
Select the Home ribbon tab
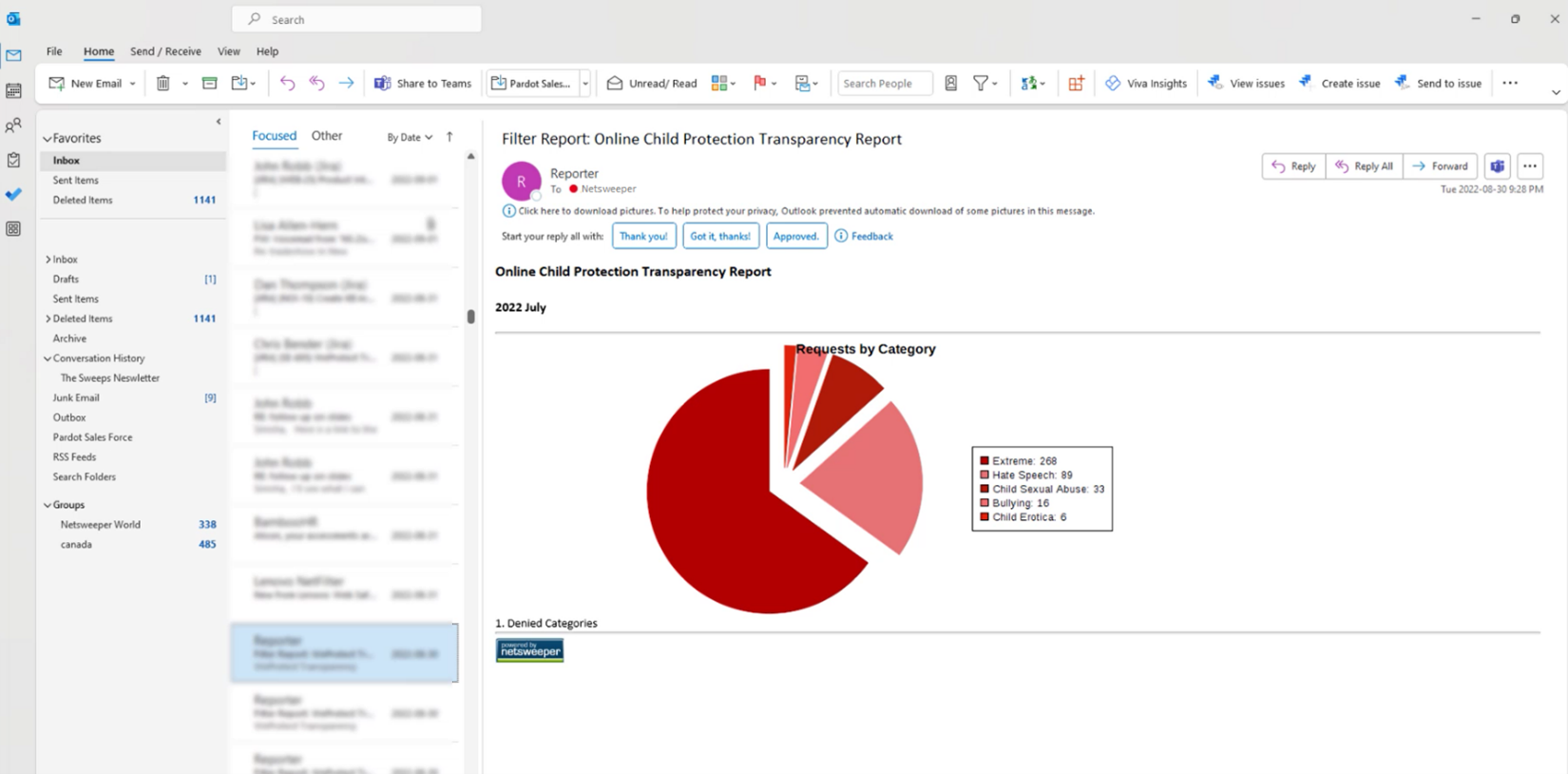coord(99,51)
